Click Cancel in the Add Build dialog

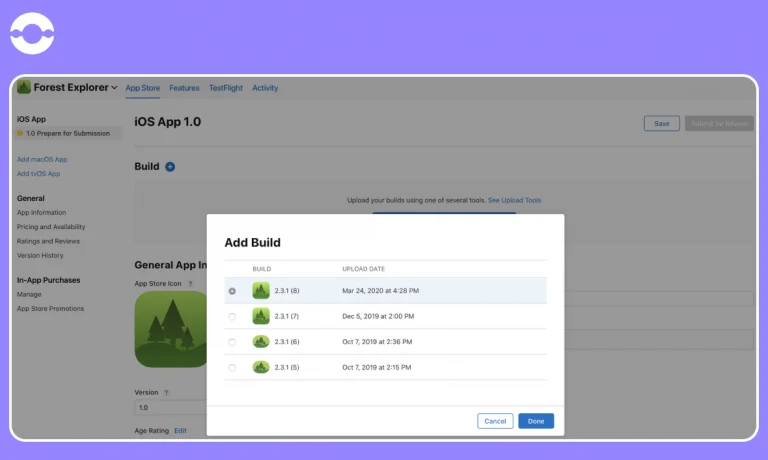(x=495, y=421)
